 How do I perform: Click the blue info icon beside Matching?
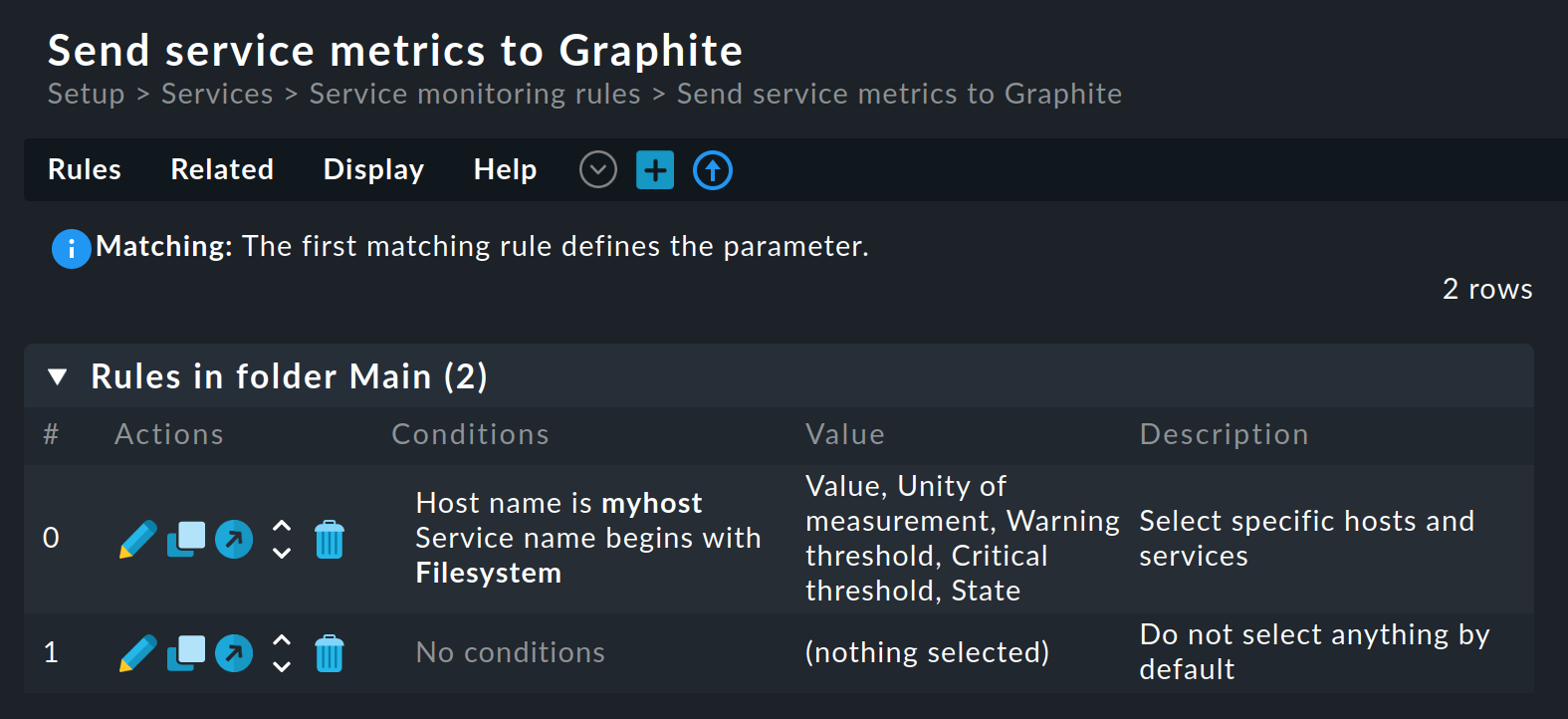(x=72, y=249)
